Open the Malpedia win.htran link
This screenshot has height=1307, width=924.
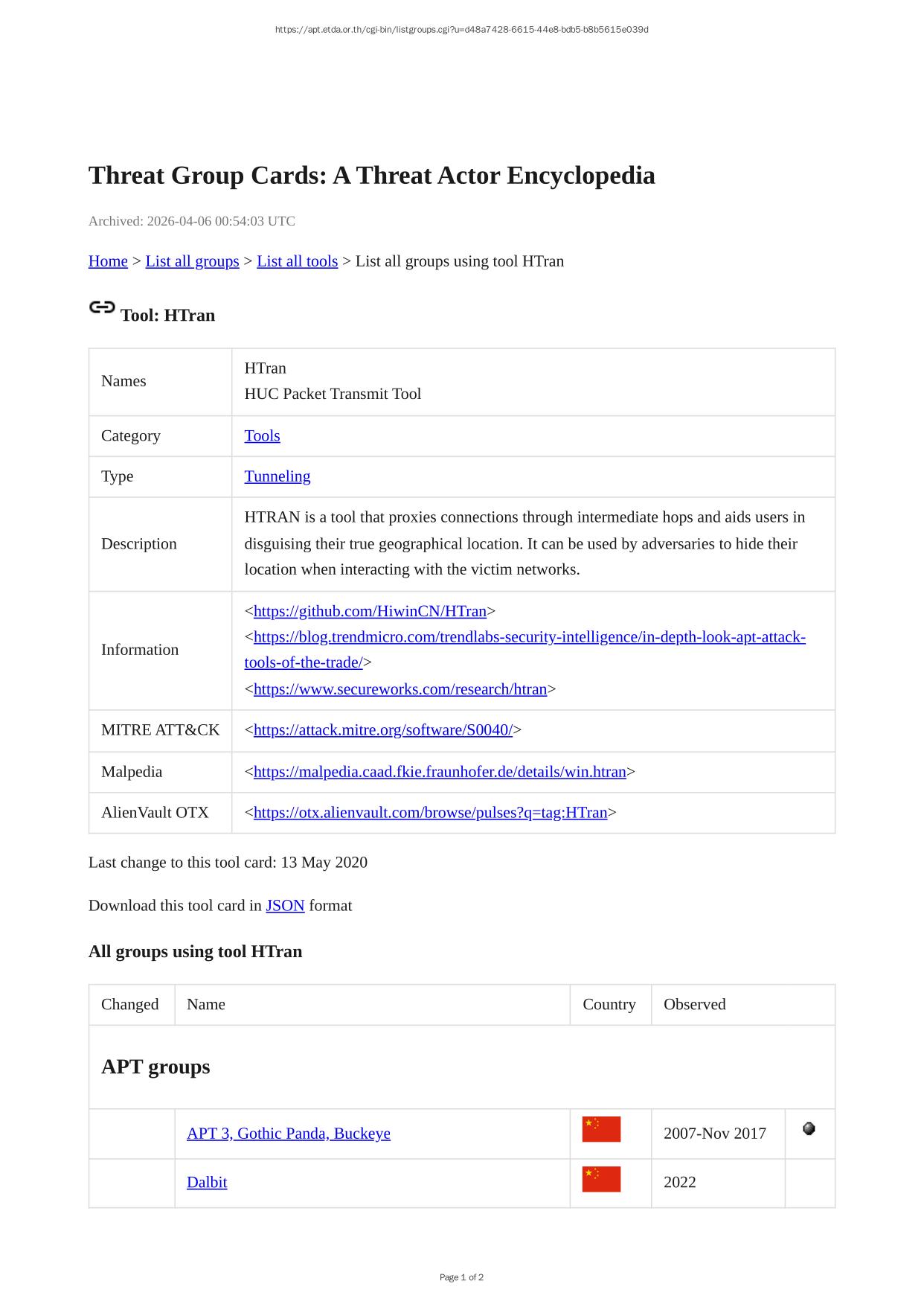tap(440, 772)
